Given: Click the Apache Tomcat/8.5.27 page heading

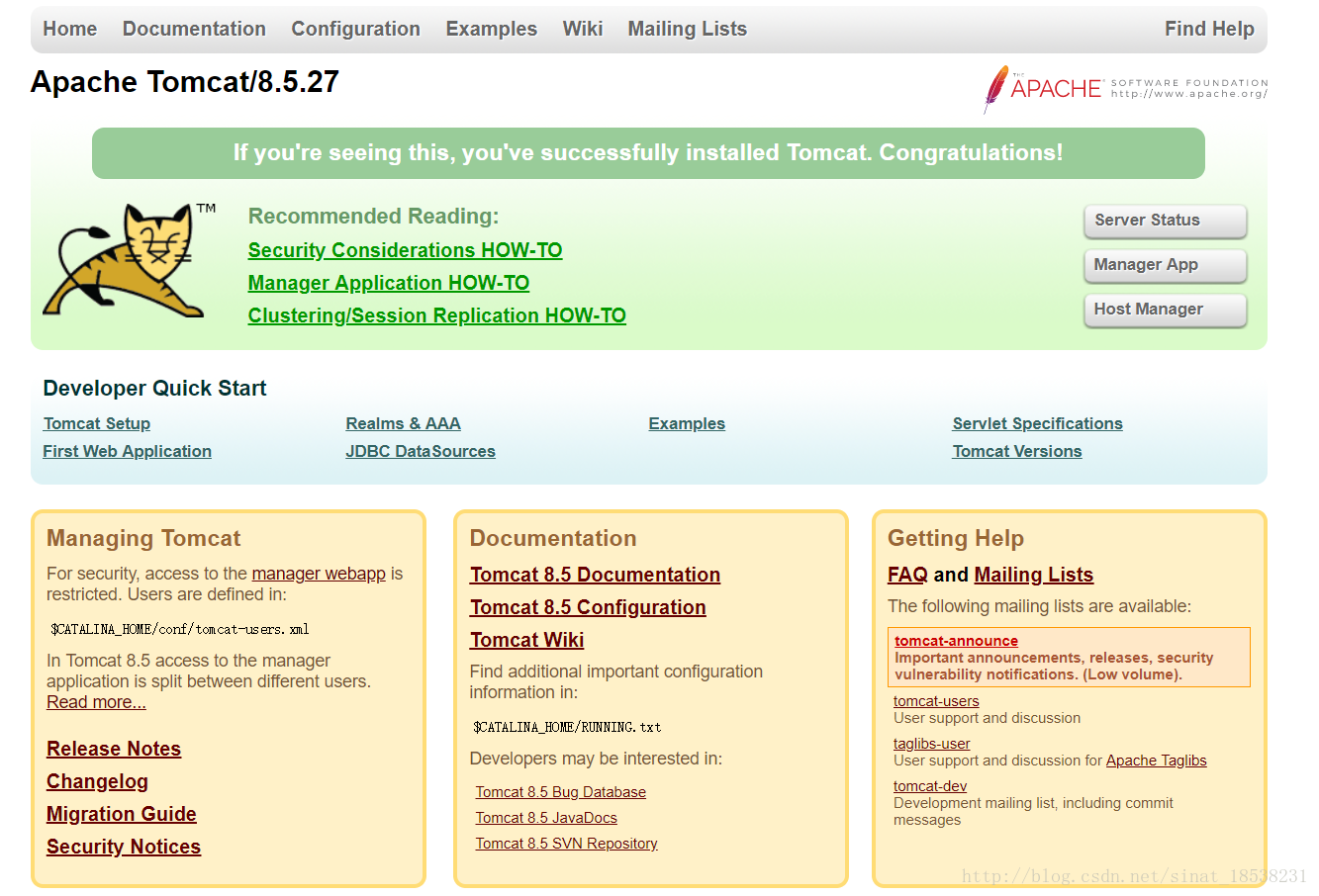Looking at the screenshot, I should pyautogui.click(x=185, y=81).
